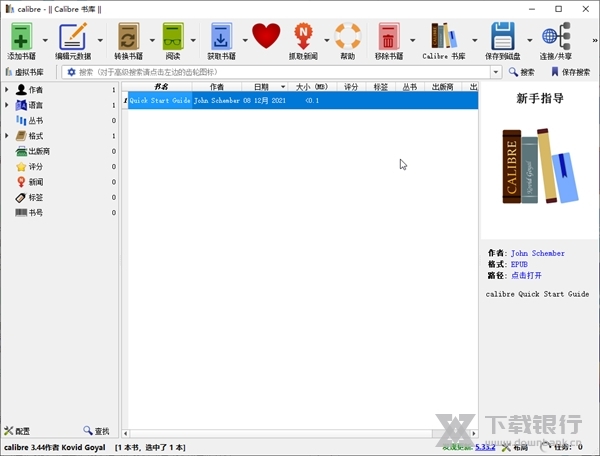Open the Get books dropdown arrow
Screen dimensions: 600x456
245,40
